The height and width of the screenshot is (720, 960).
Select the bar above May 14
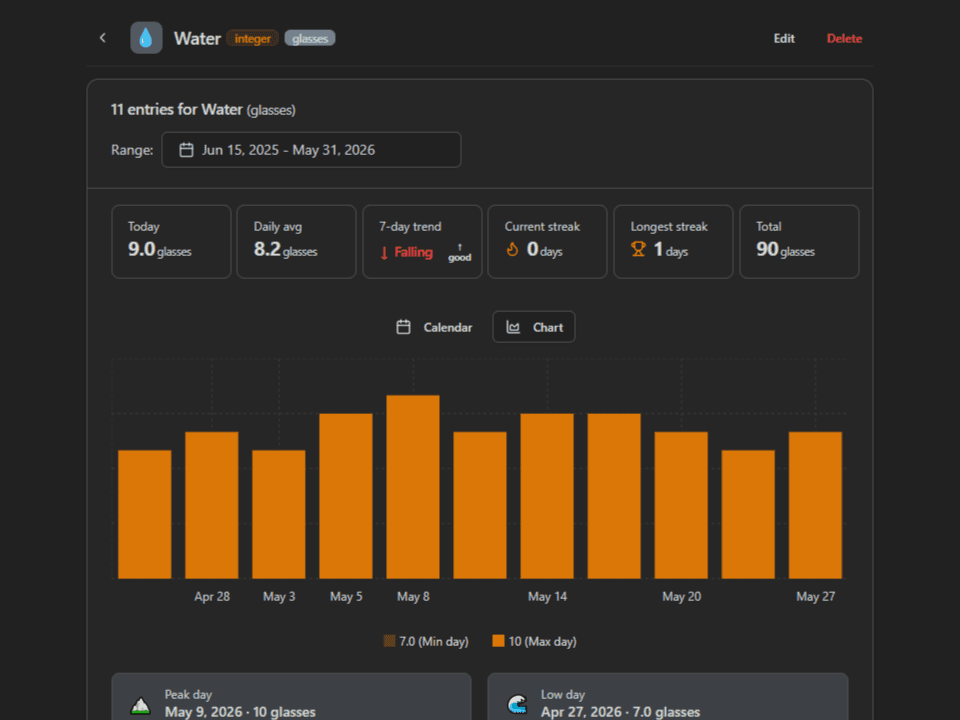[x=547, y=496]
